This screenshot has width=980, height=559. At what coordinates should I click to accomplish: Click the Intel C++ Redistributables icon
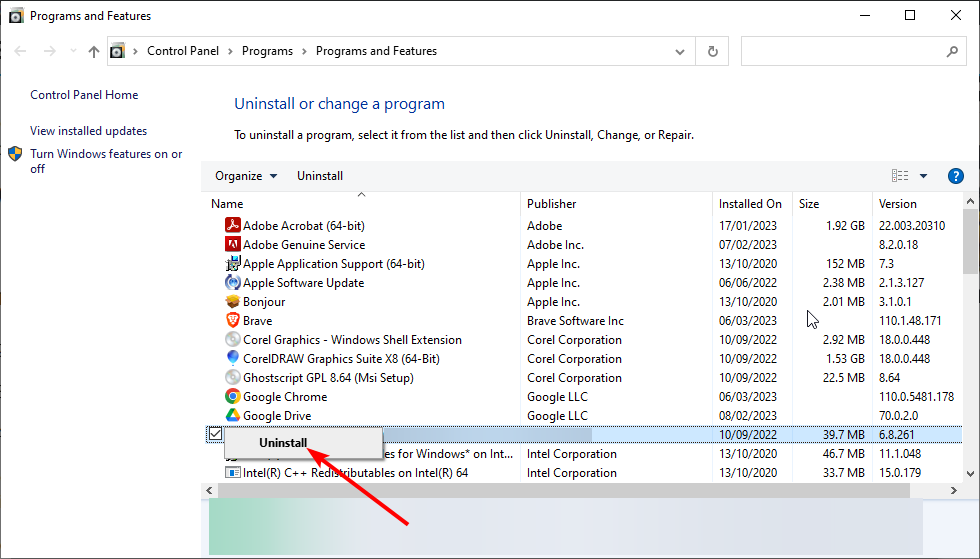pyautogui.click(x=232, y=473)
